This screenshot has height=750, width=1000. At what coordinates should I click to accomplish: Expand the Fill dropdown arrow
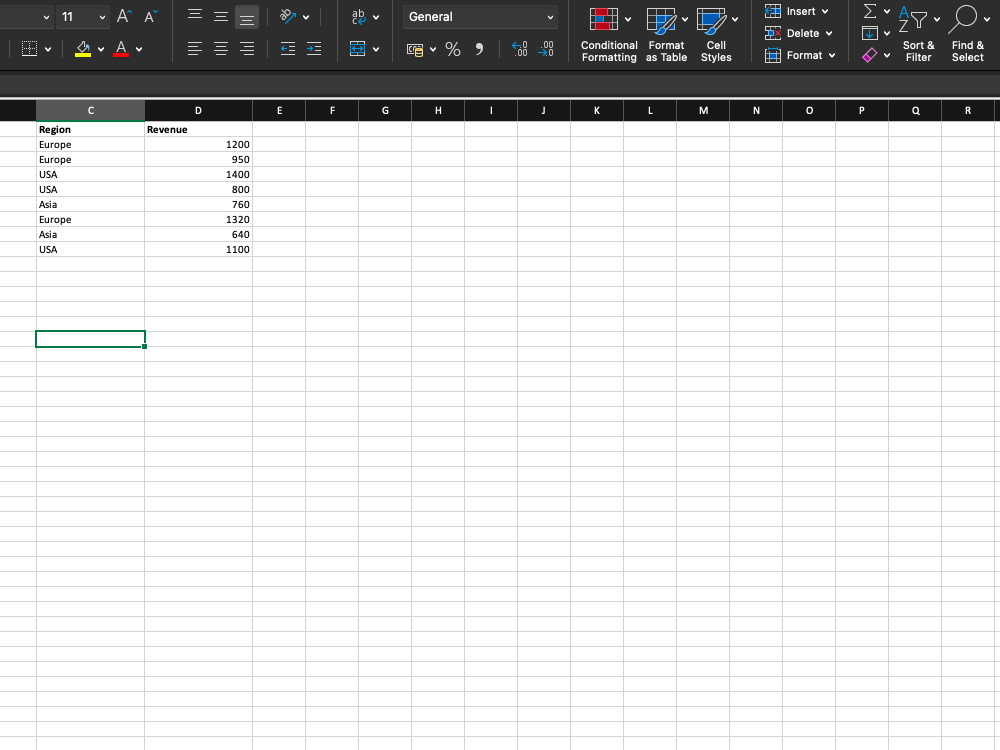coord(886,33)
